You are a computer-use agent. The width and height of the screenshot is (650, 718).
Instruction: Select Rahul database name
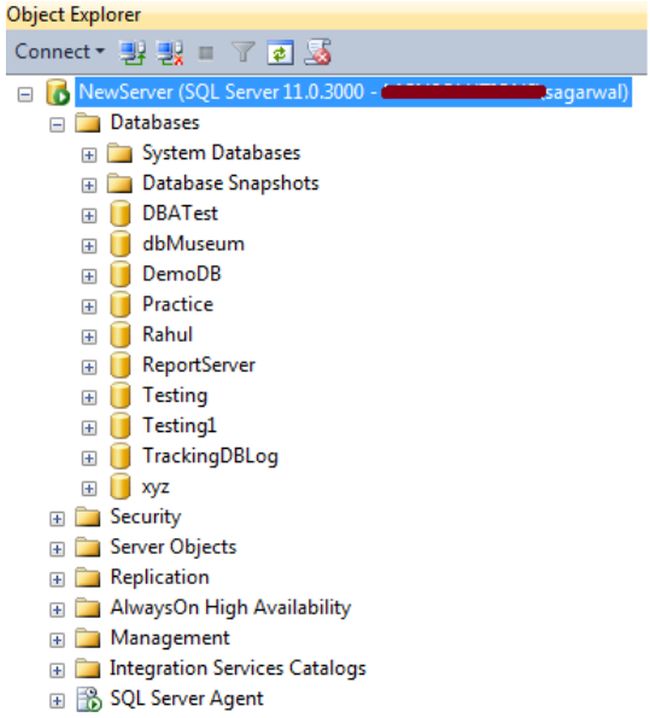[x=168, y=334]
